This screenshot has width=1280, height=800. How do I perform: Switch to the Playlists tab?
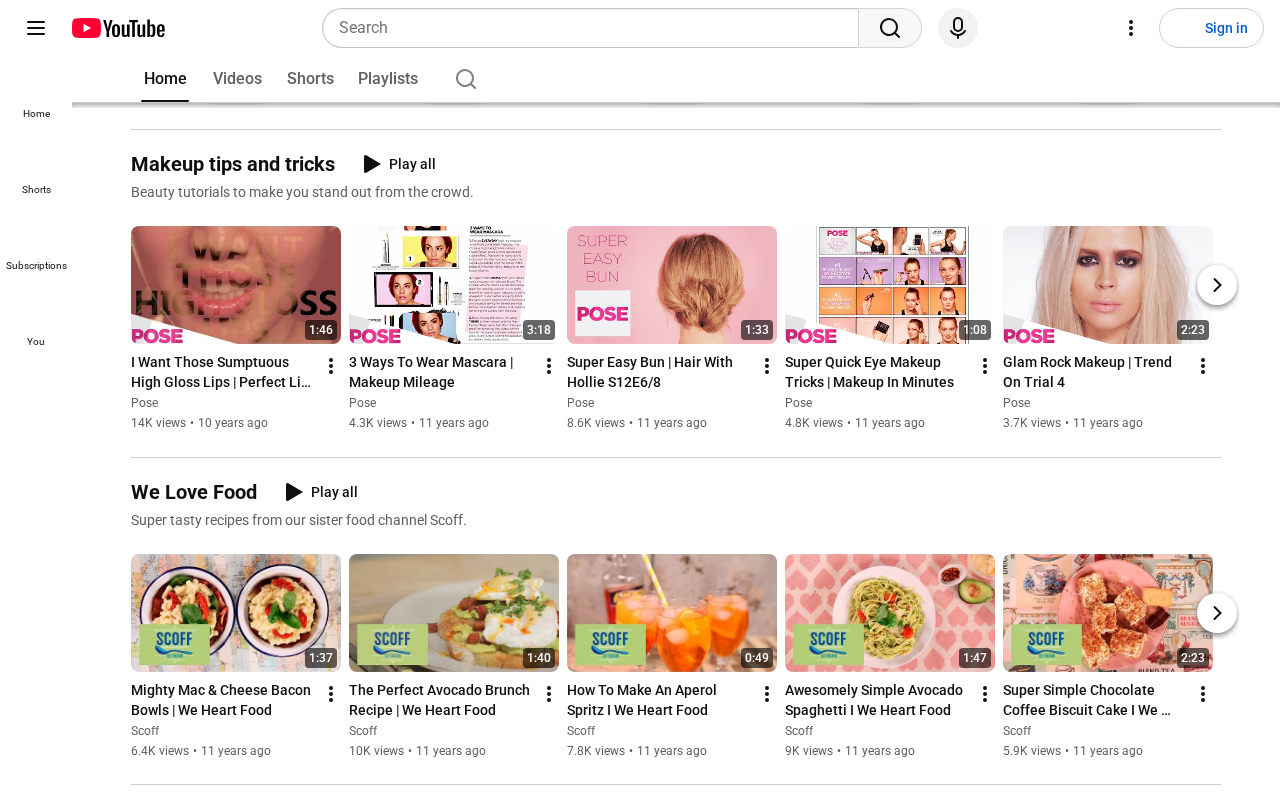[x=388, y=79]
